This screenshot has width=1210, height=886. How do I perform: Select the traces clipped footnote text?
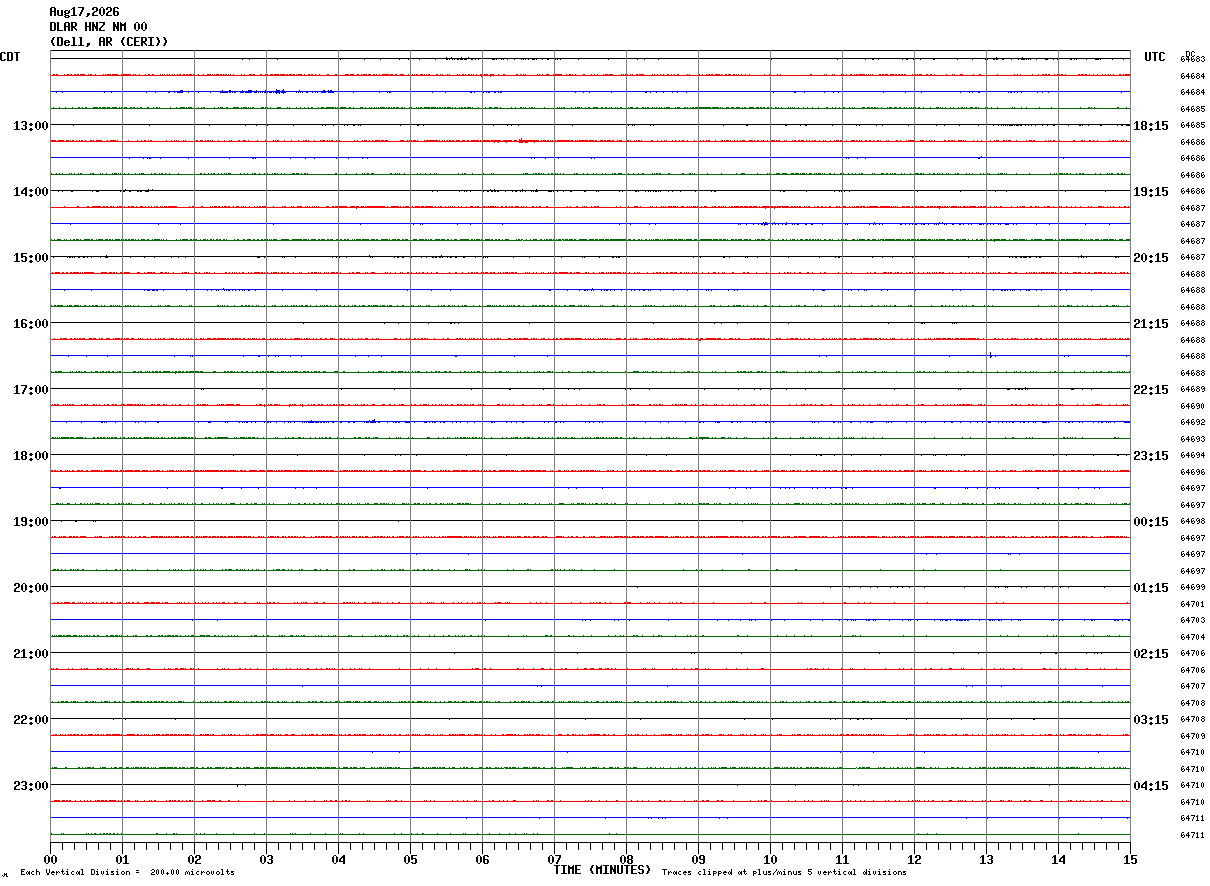[784, 873]
